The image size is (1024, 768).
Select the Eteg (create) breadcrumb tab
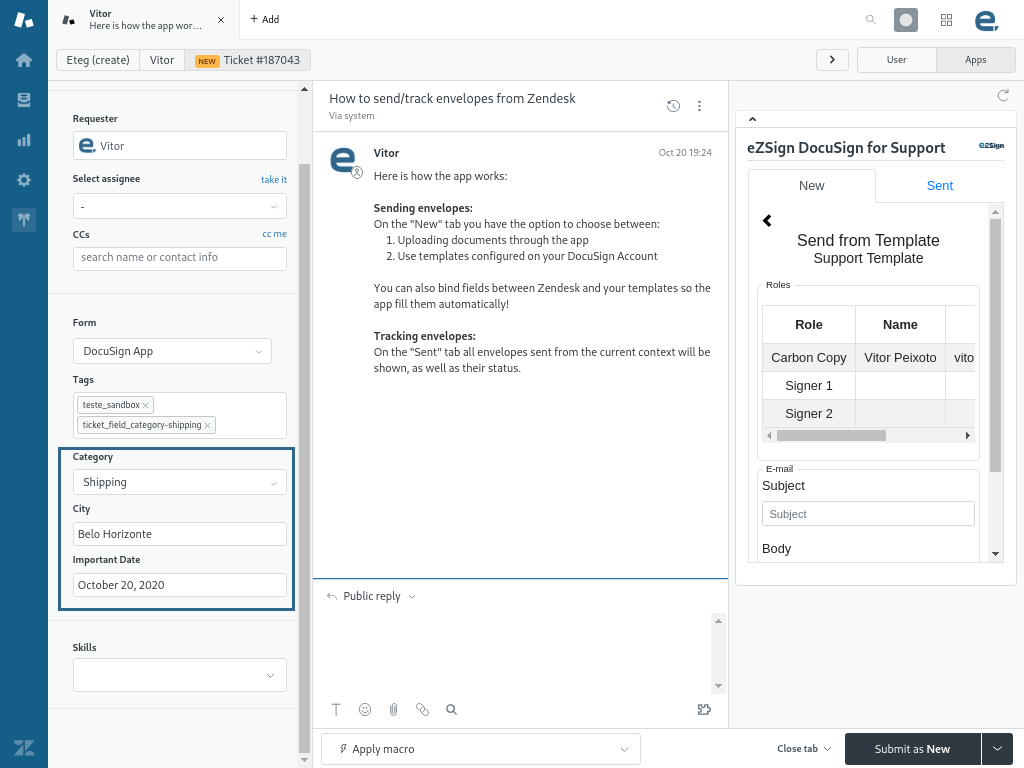[98, 60]
